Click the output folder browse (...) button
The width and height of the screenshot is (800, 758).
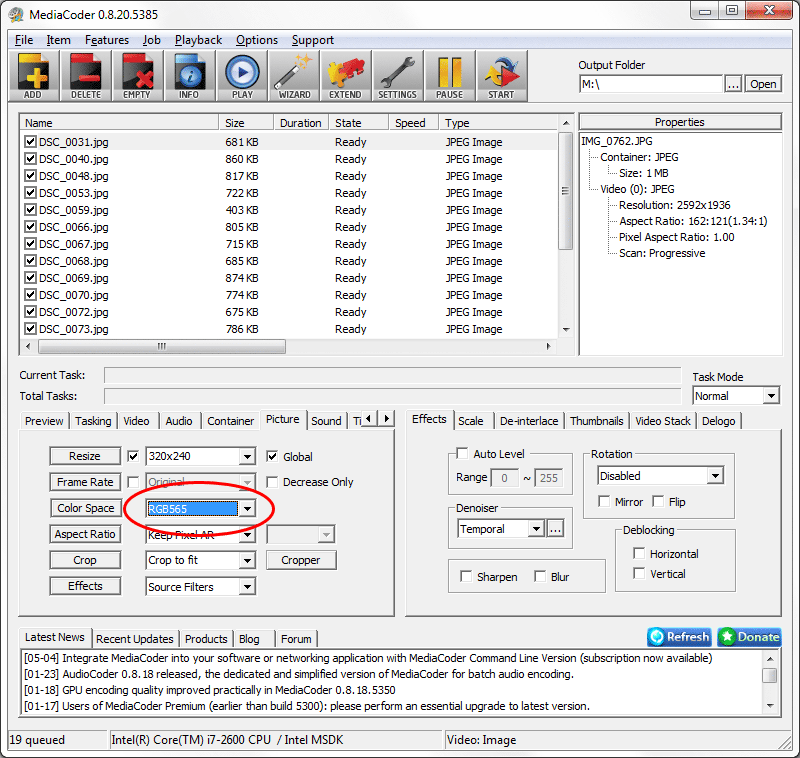click(x=733, y=84)
